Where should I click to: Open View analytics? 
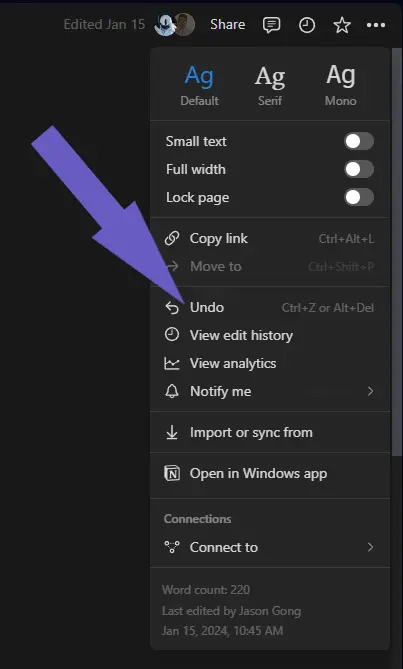click(270, 363)
